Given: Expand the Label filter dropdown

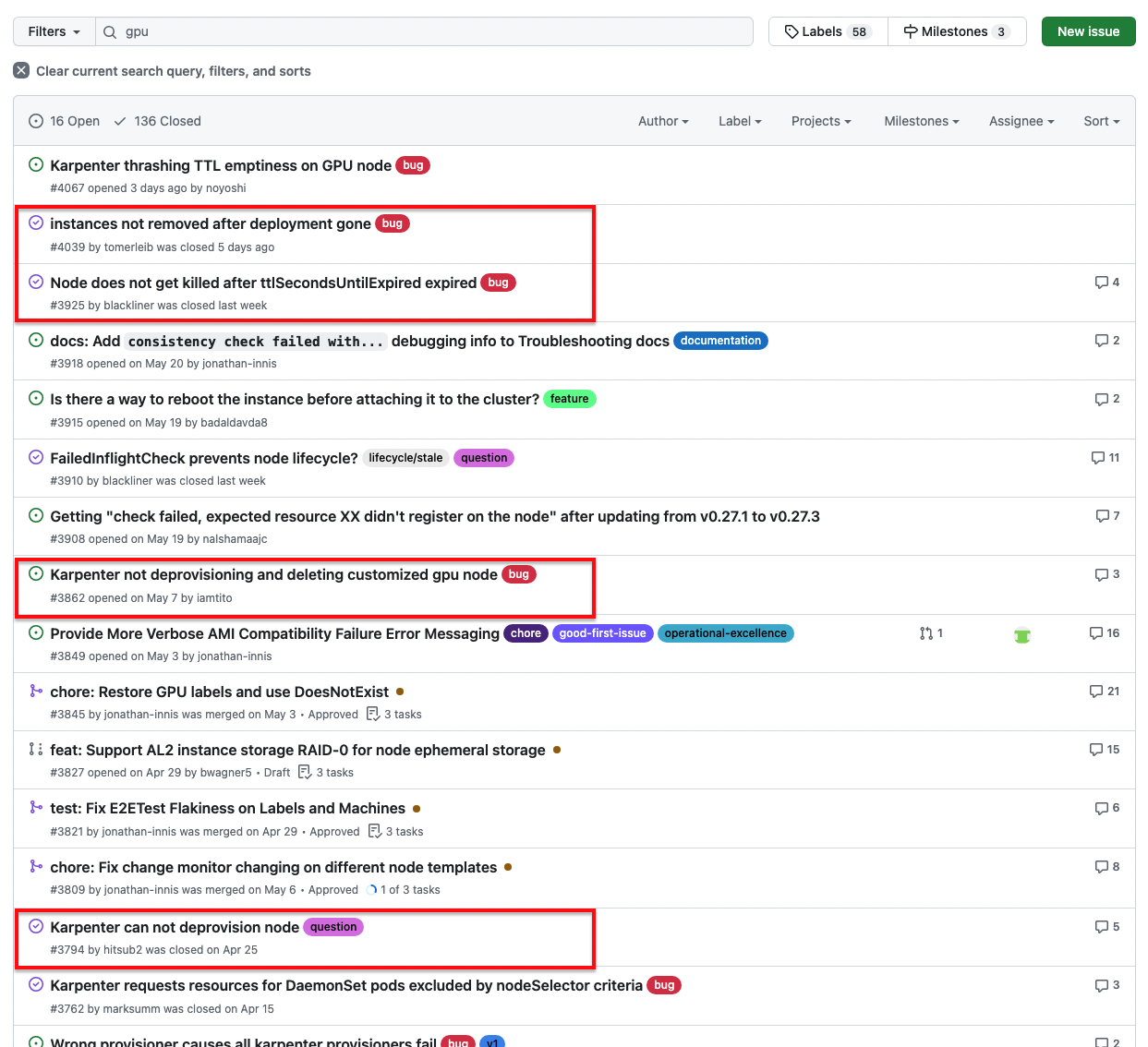Looking at the screenshot, I should point(740,121).
